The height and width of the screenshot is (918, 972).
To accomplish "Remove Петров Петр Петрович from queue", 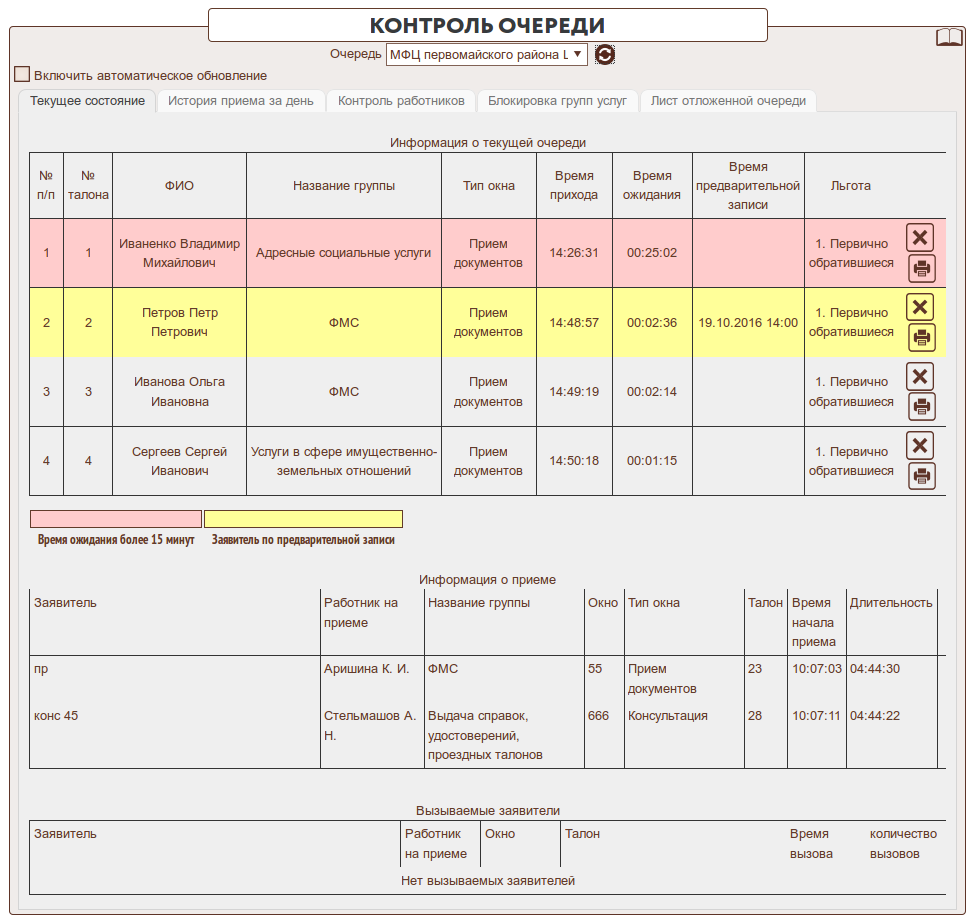I will (921, 307).
